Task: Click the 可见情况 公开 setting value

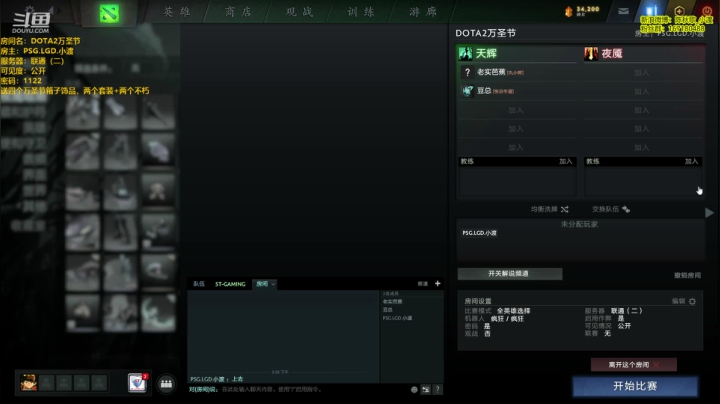Action: point(624,326)
